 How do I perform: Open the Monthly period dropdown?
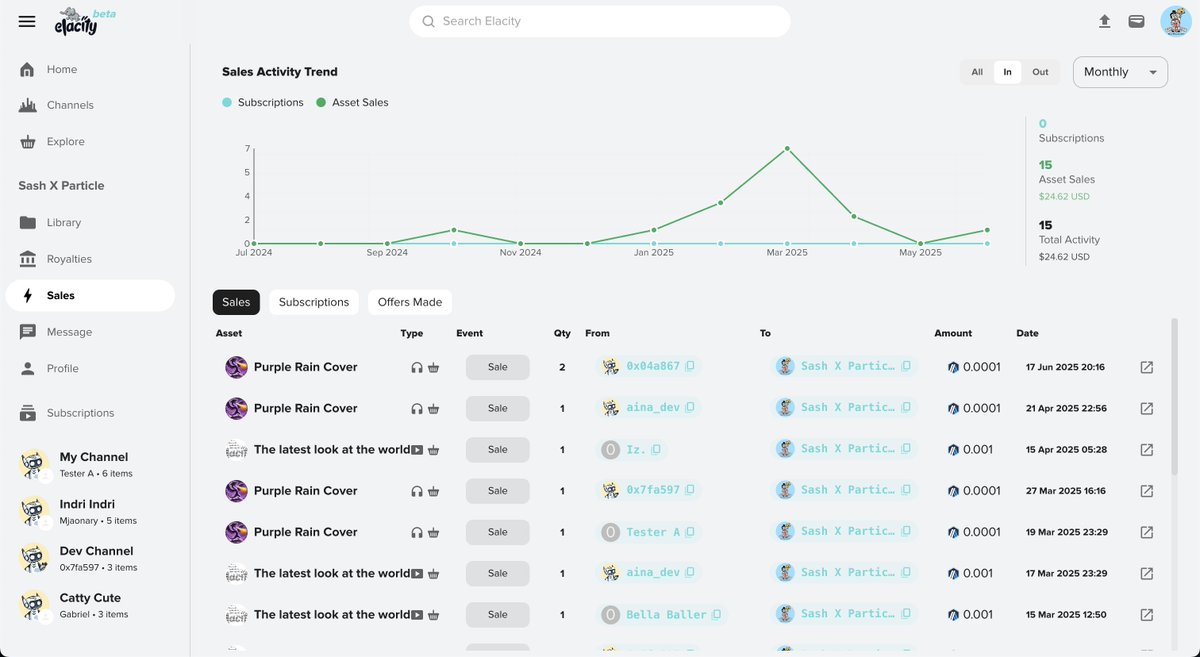[1120, 72]
